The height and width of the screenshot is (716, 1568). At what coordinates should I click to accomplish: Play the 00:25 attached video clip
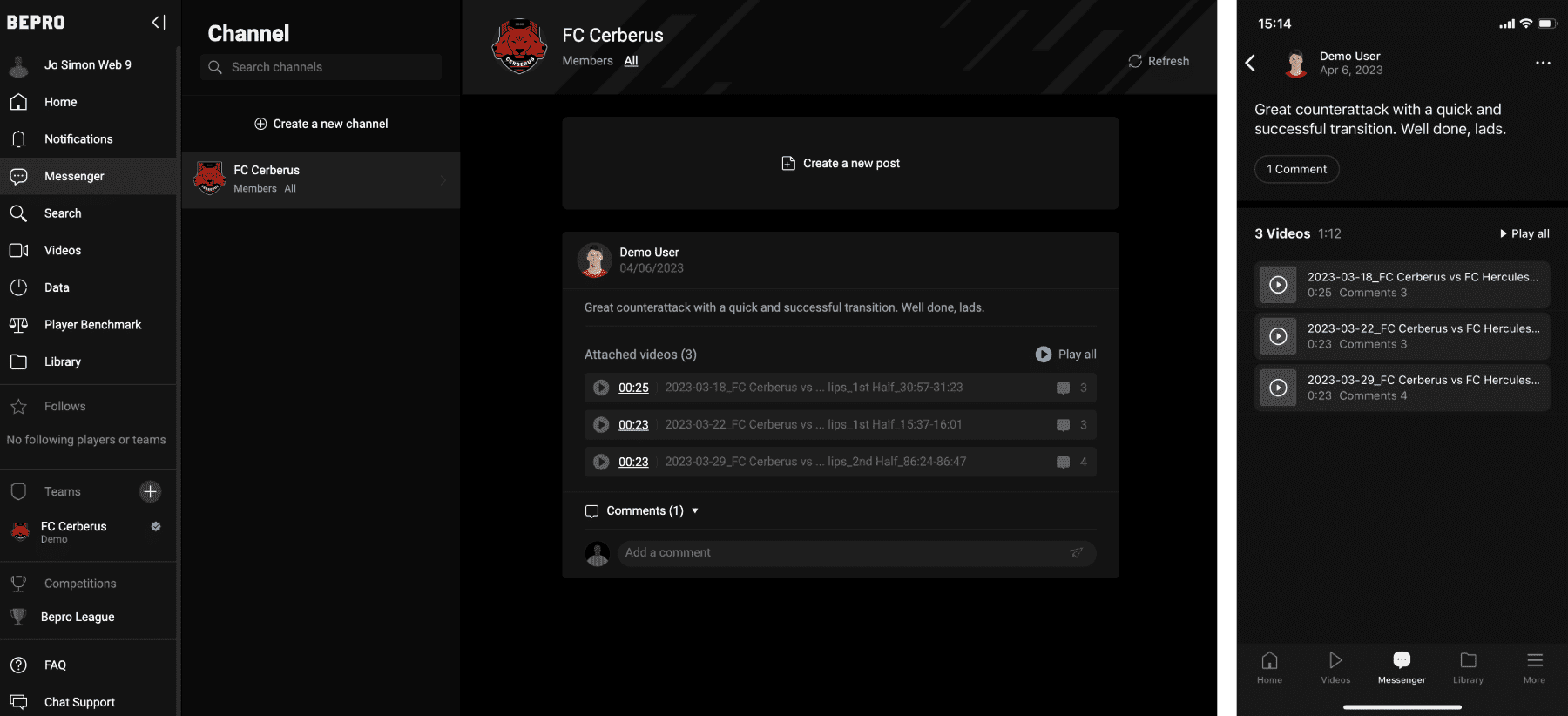[x=601, y=388]
